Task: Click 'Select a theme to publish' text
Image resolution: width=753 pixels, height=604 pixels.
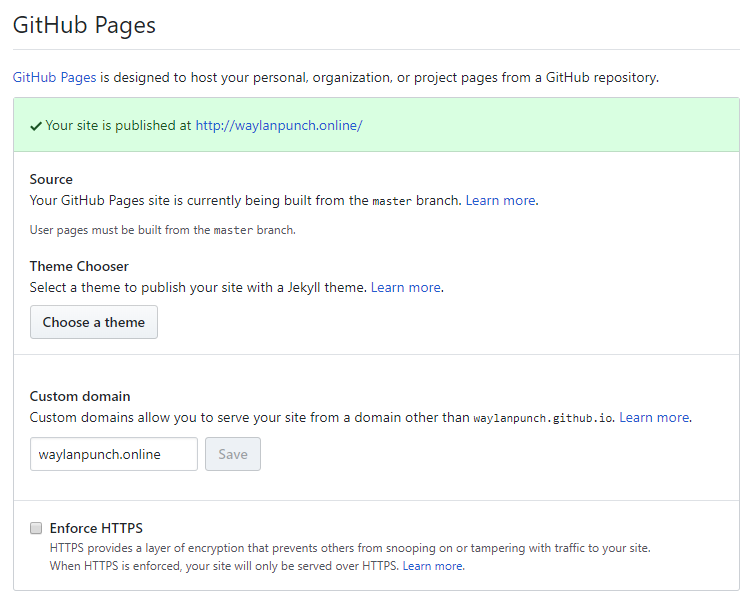Action: point(198,287)
